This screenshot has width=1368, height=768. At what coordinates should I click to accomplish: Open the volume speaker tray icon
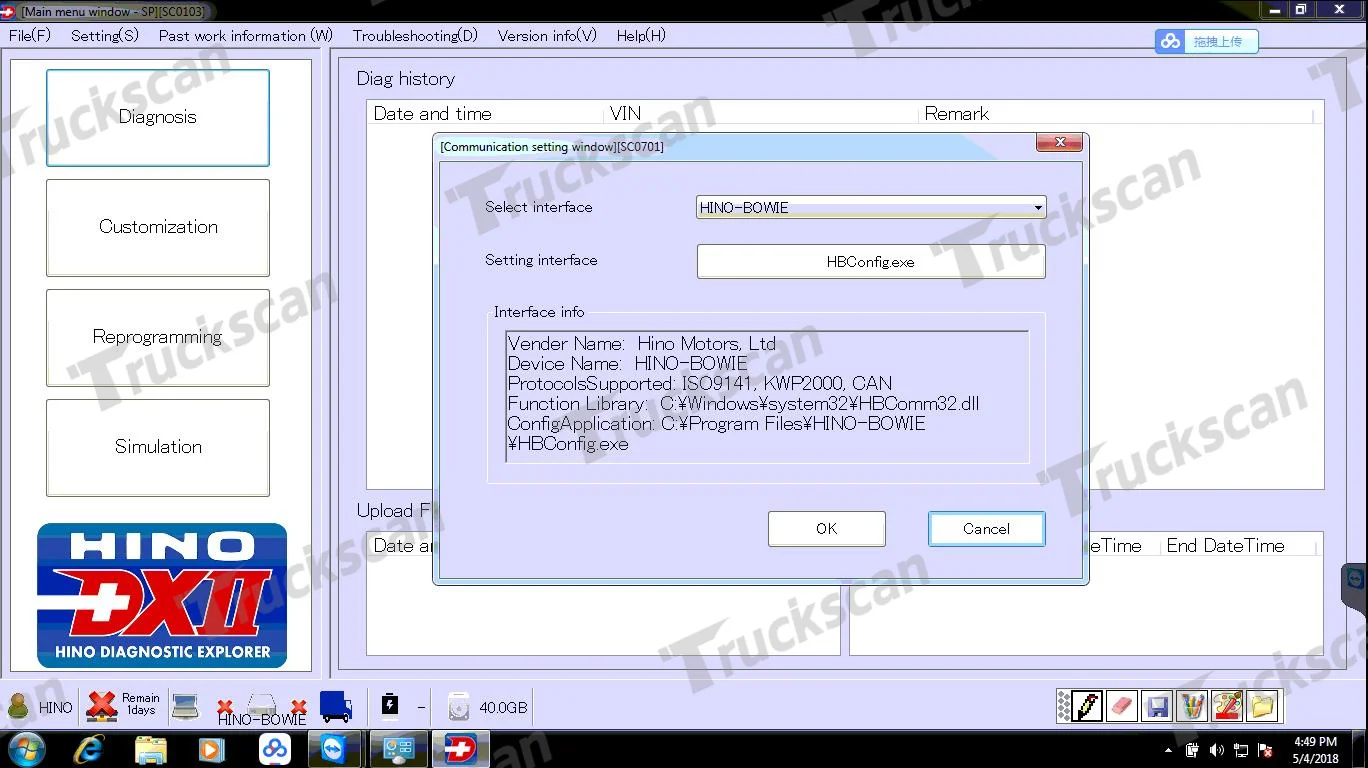1216,750
